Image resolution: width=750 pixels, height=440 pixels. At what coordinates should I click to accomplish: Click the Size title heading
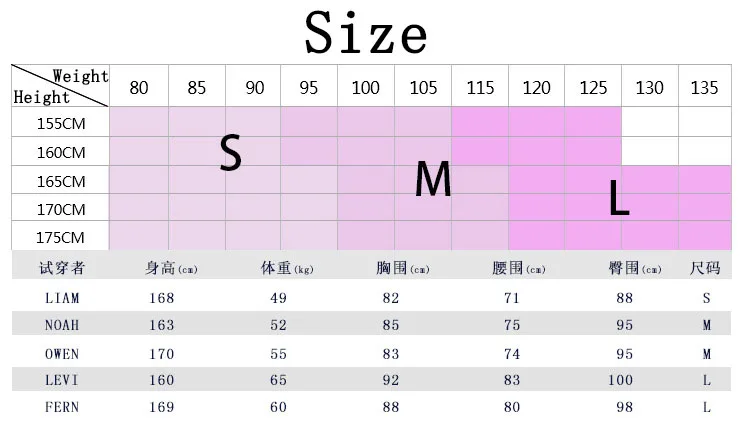(366, 33)
